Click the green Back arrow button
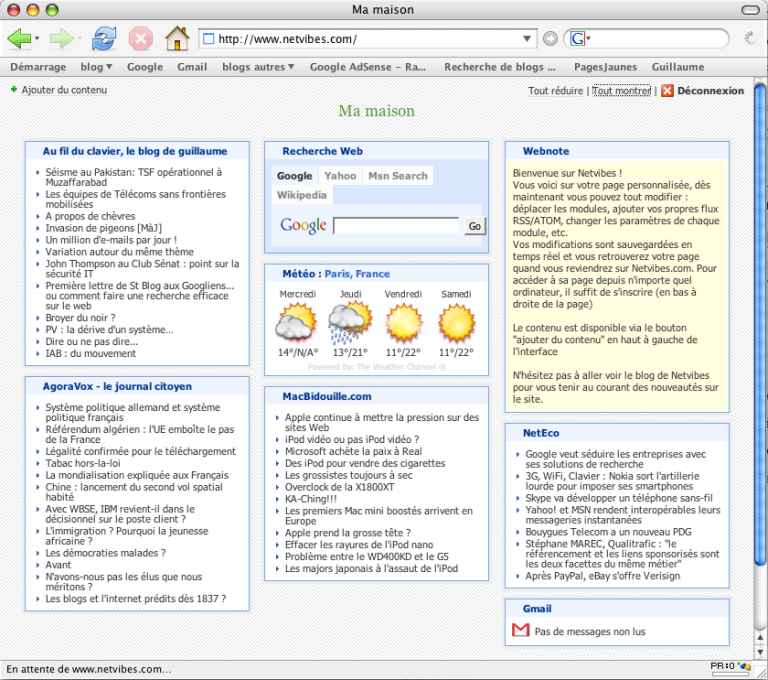 click(x=19, y=38)
